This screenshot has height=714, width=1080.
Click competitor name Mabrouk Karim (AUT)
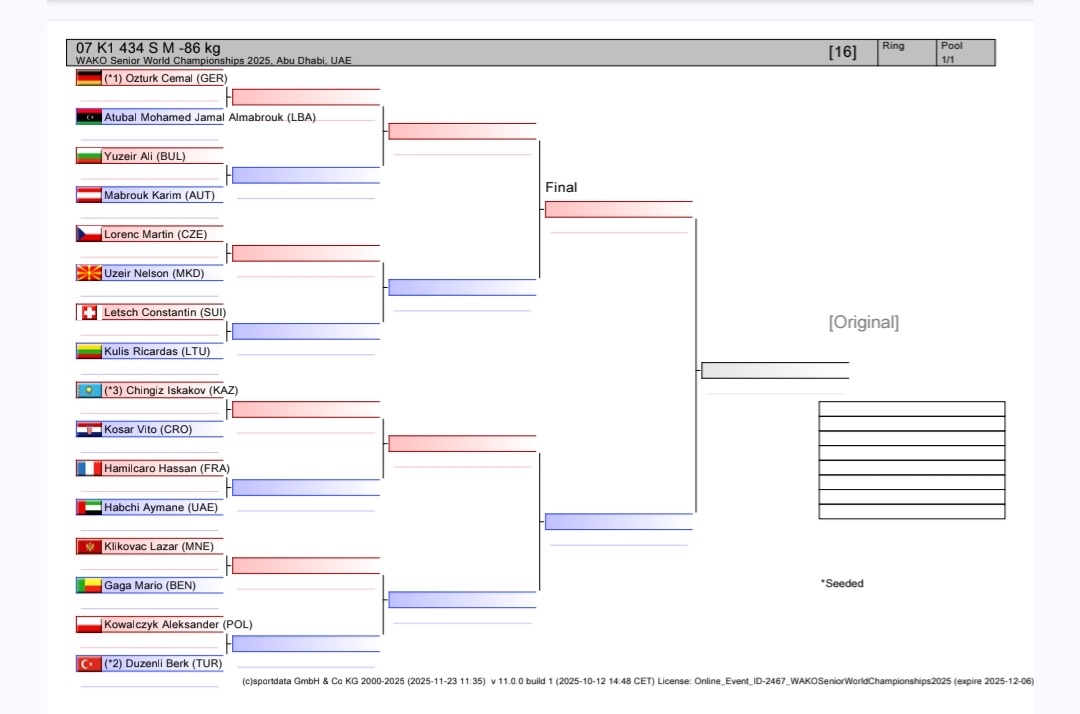tap(159, 196)
